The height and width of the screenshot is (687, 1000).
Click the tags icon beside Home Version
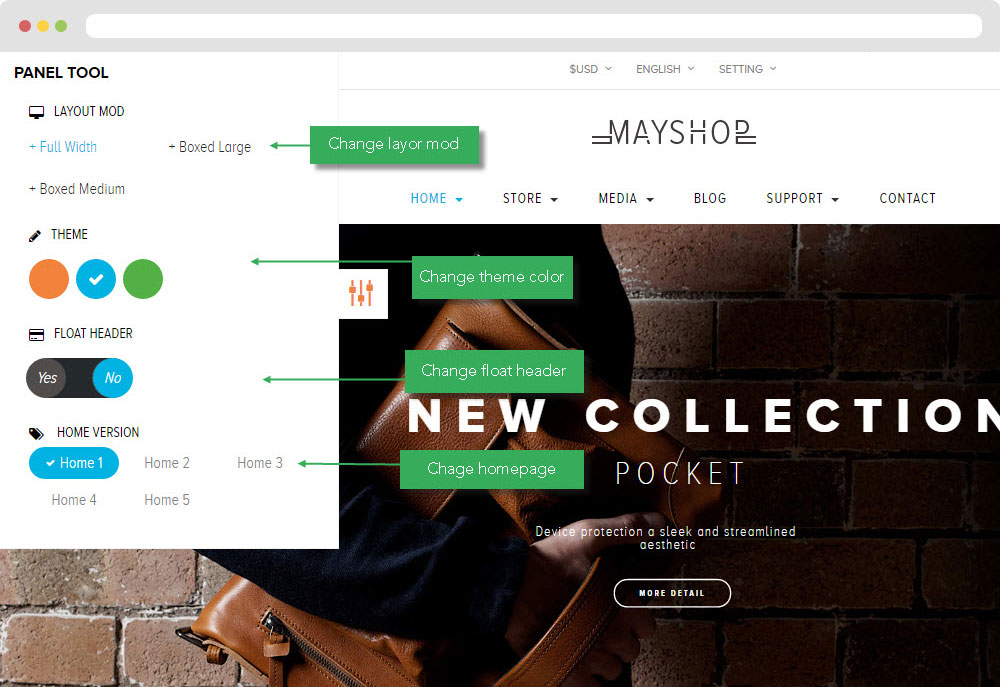click(x=36, y=434)
